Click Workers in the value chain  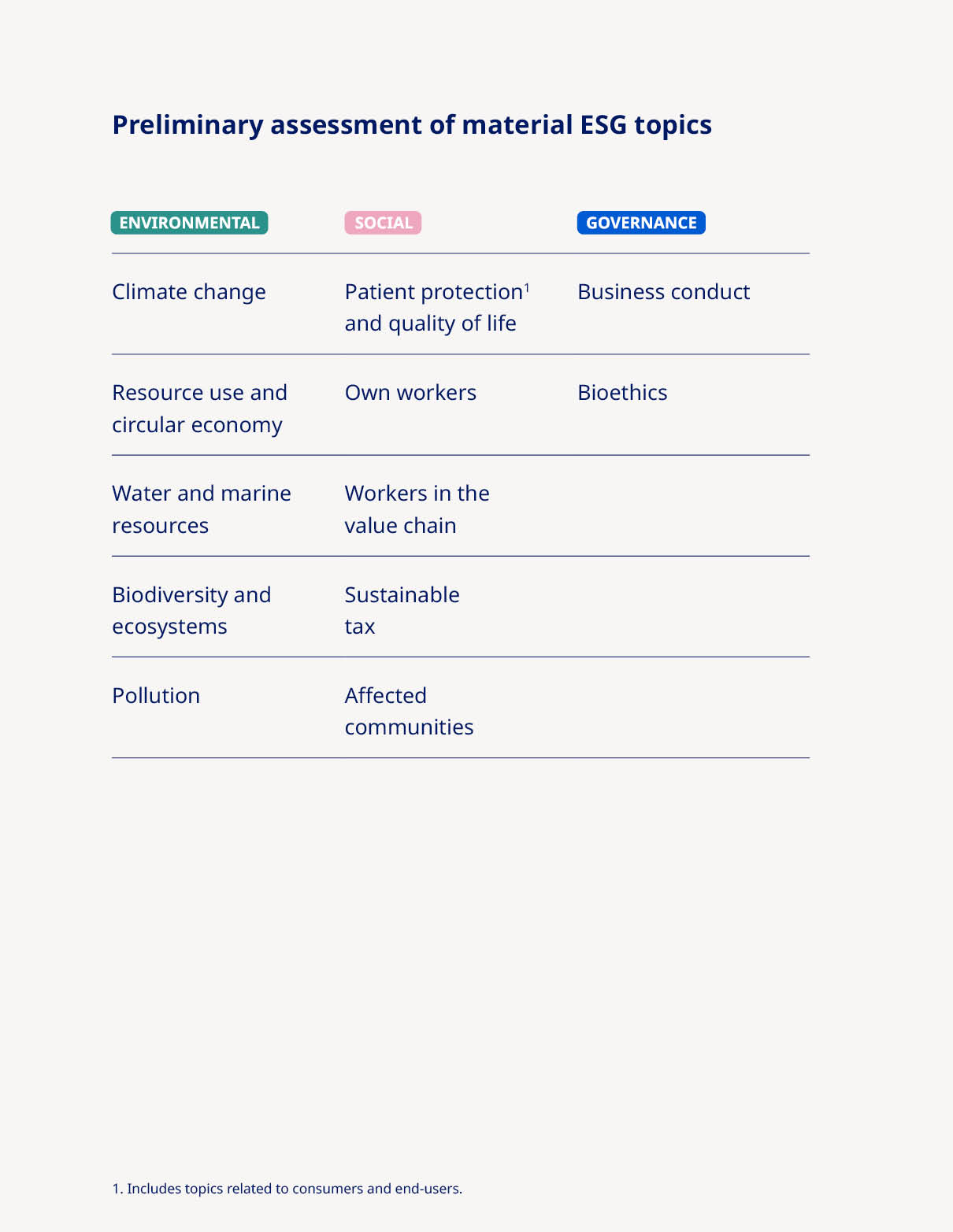pyautogui.click(x=417, y=509)
